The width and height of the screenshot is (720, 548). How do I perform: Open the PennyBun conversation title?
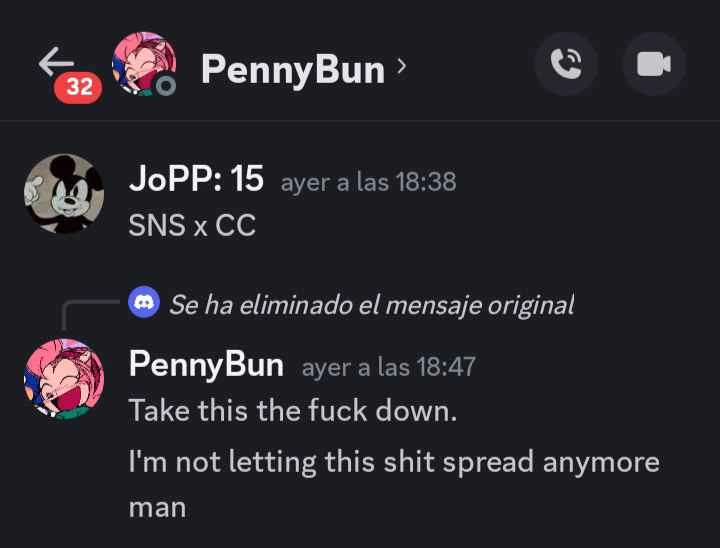[x=292, y=69]
